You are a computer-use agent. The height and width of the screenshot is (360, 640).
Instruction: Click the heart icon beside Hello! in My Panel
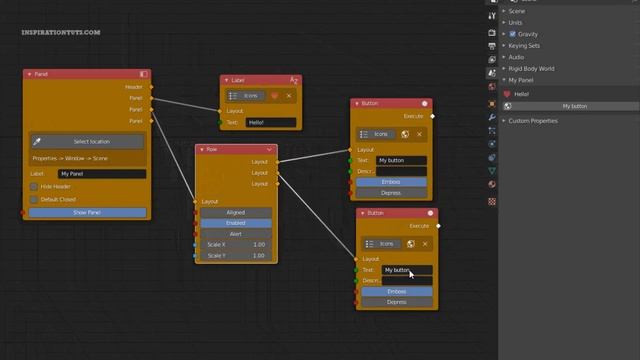(x=507, y=94)
